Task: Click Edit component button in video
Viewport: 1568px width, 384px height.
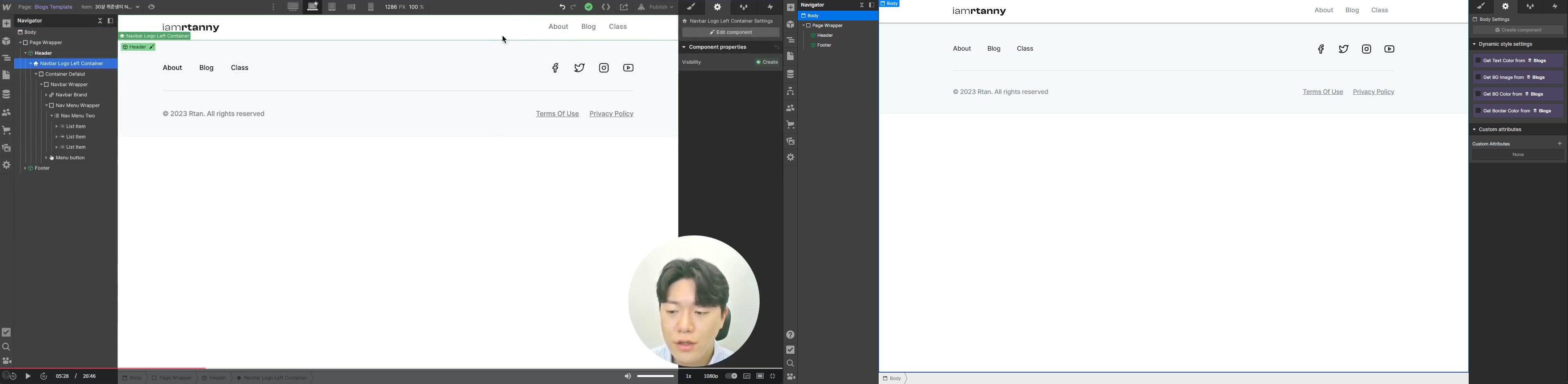Action: click(x=730, y=32)
